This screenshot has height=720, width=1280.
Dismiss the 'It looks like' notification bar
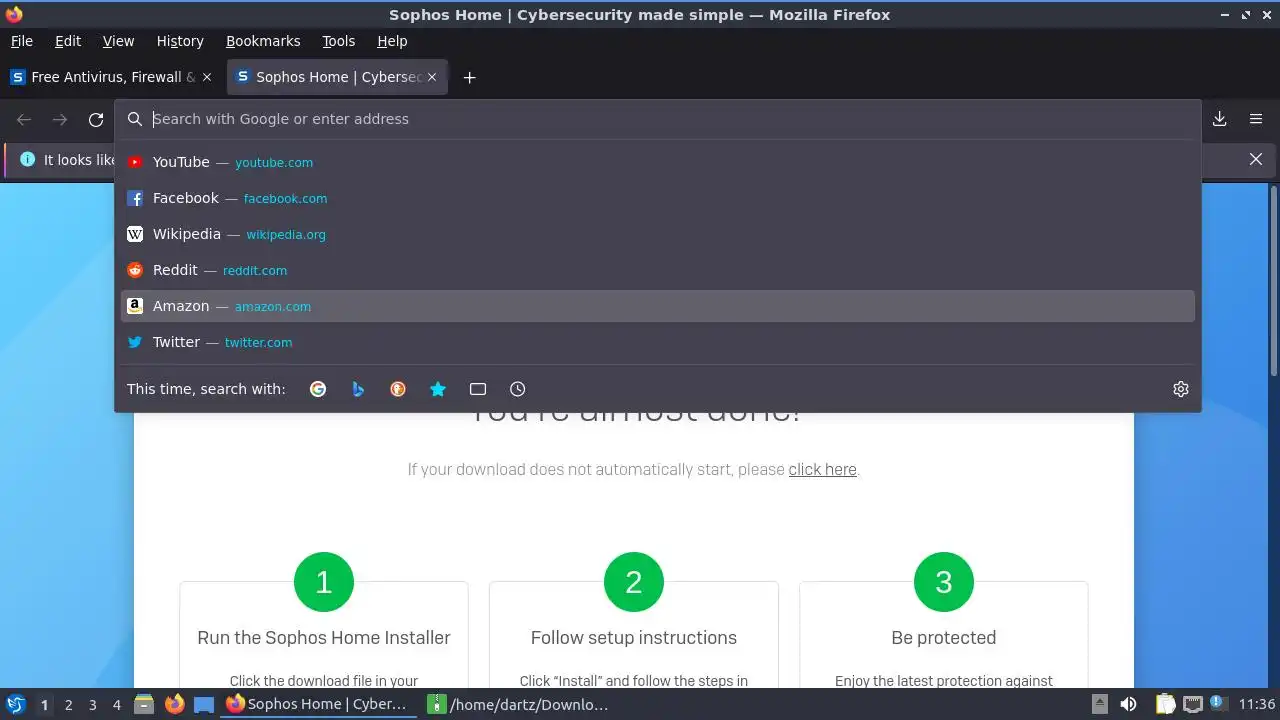[x=1256, y=159]
